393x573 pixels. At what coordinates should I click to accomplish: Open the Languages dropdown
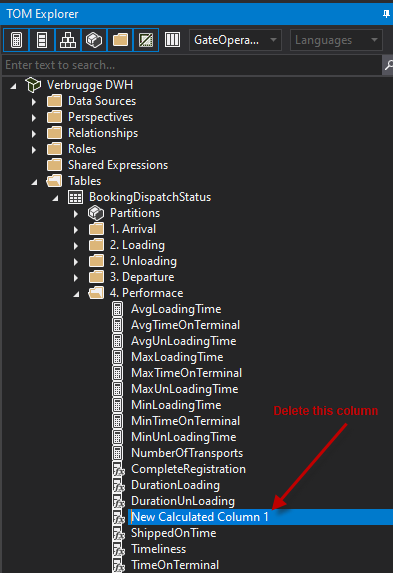336,40
